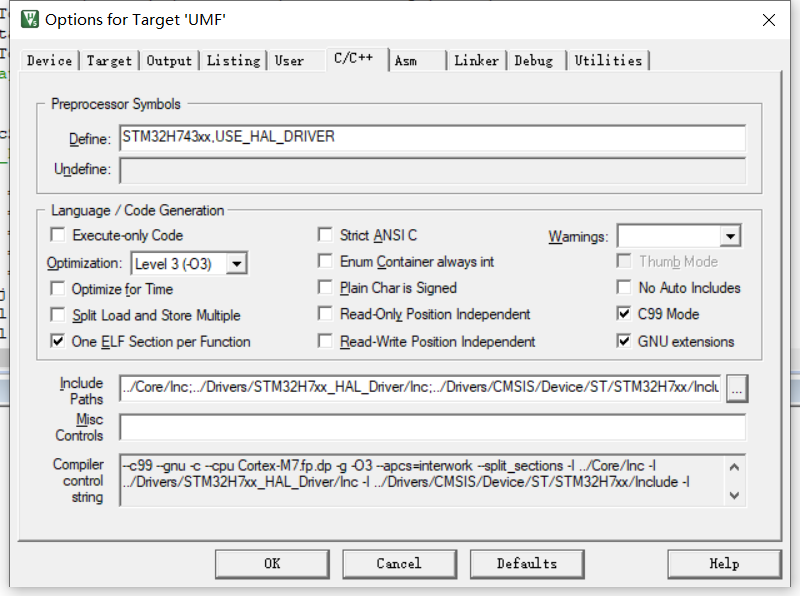Viewport: 800px width, 596px height.
Task: Open the Include Paths browse dialog
Action: click(x=737, y=389)
